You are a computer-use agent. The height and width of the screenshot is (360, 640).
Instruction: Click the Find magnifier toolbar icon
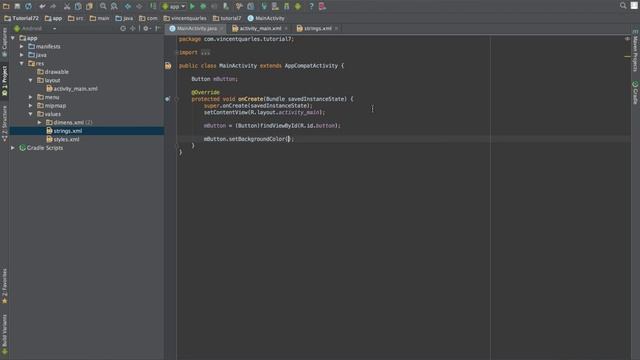[x=103, y=6]
